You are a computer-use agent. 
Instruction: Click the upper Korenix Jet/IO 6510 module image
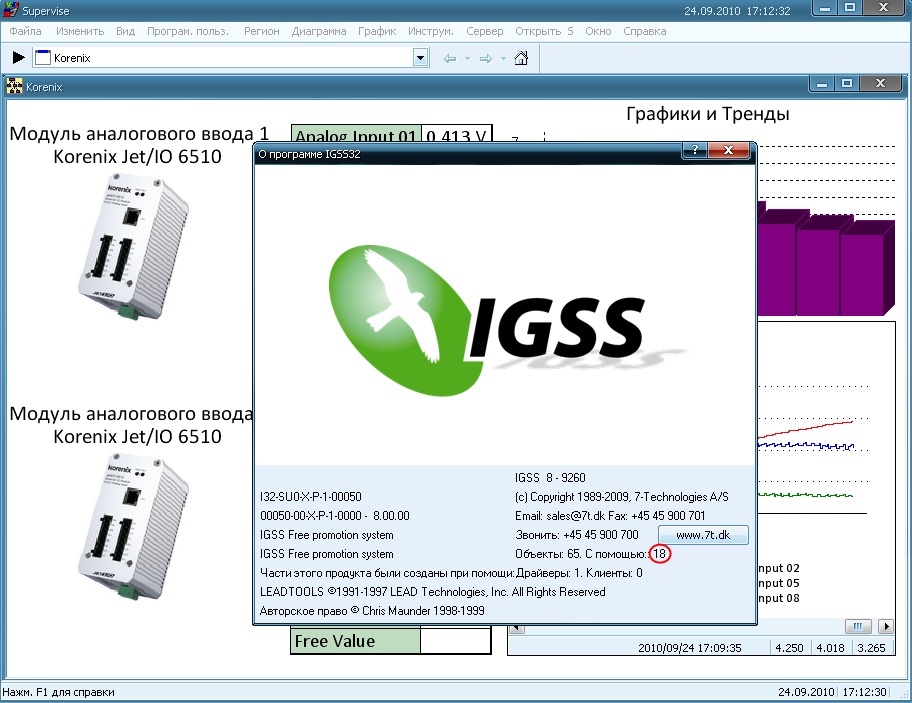133,247
